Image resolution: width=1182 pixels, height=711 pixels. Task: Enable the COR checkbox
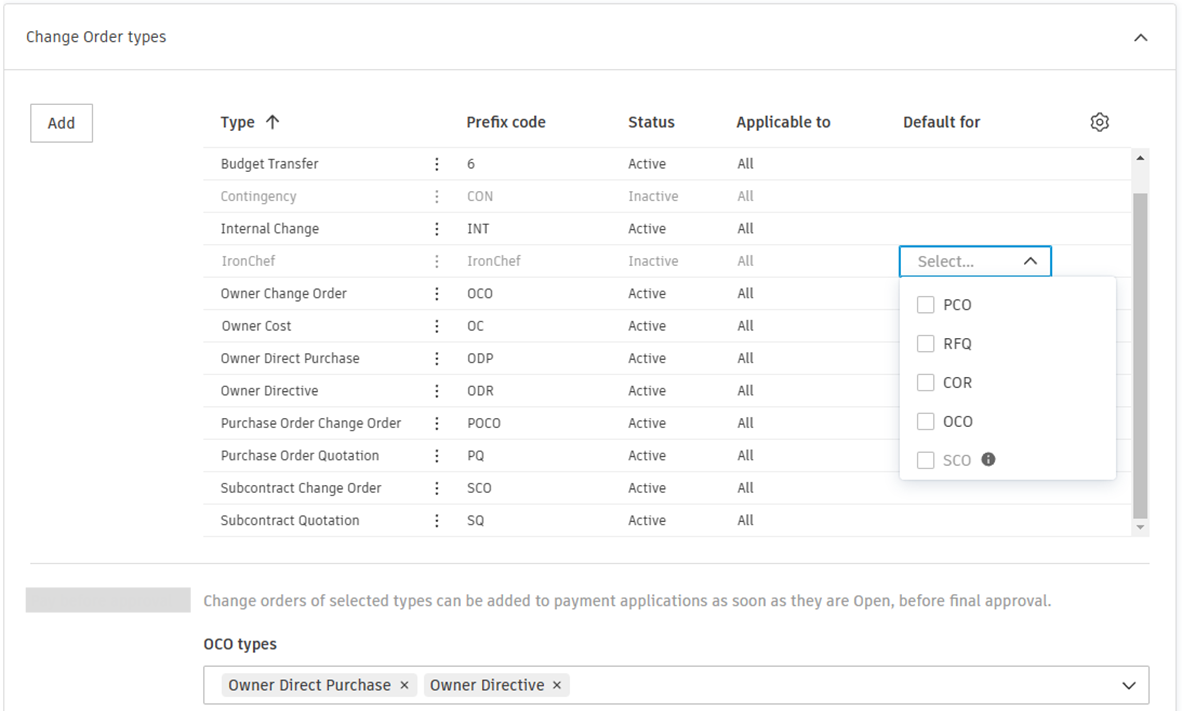[926, 383]
